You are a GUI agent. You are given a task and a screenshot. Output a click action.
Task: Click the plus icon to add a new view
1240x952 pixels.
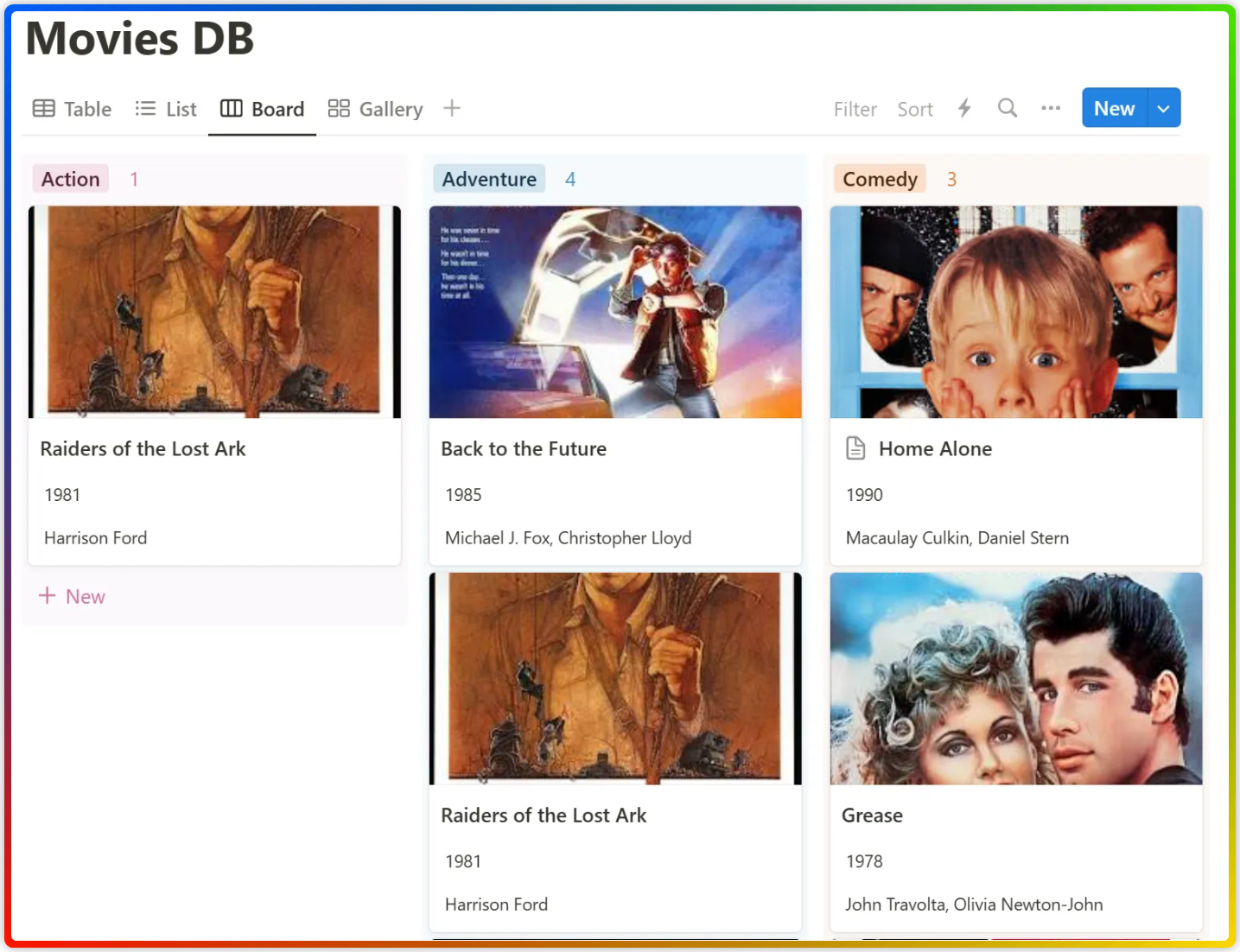[452, 108]
